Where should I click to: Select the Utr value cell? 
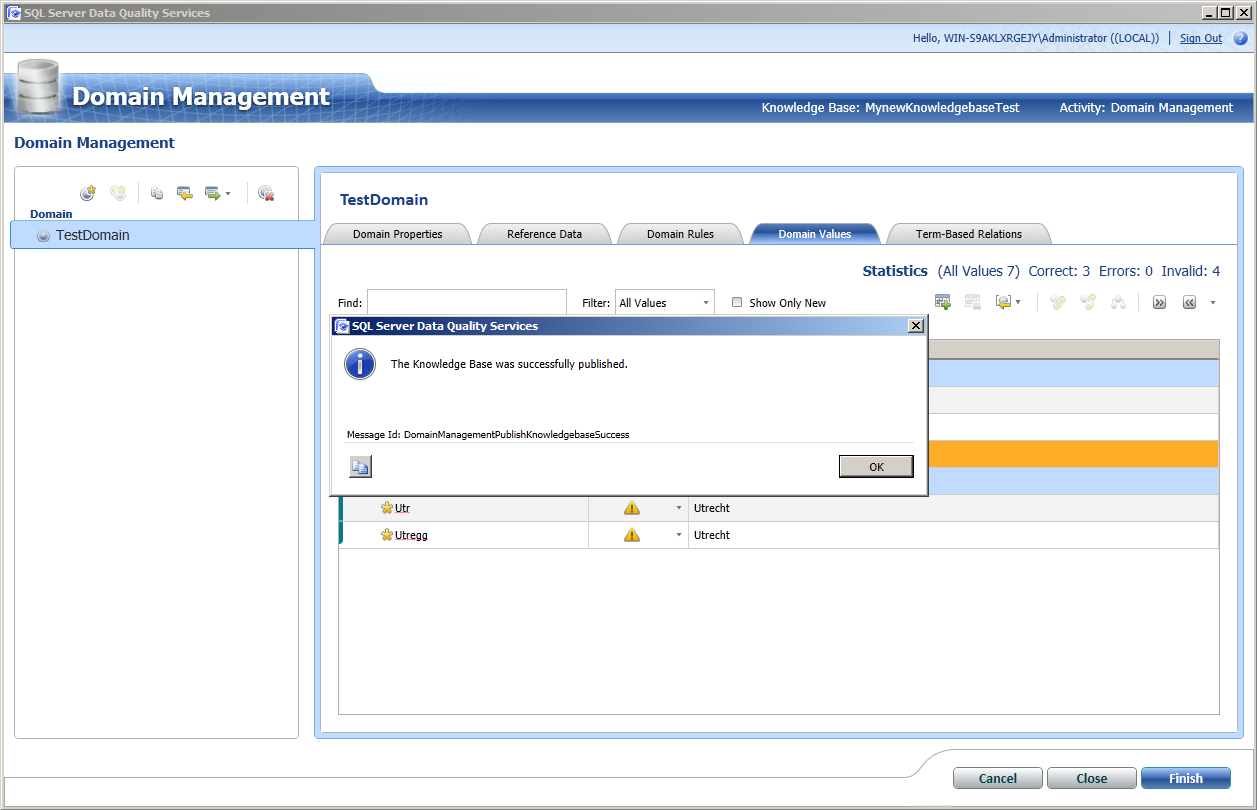click(x=402, y=508)
